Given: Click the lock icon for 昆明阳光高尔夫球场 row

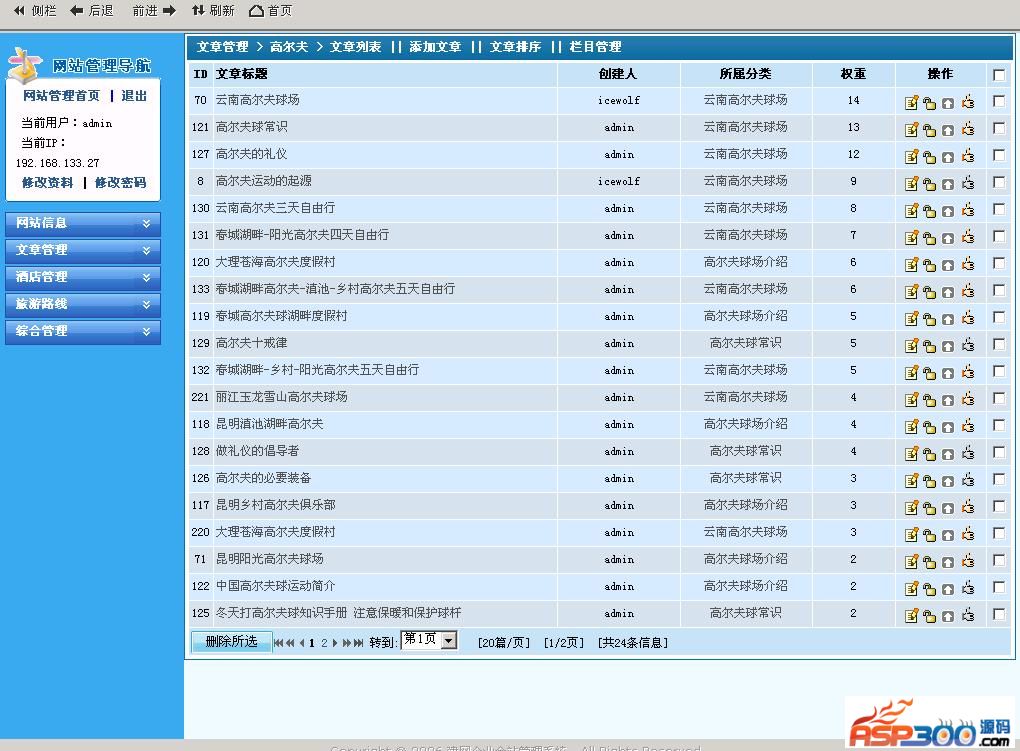Looking at the screenshot, I should [x=929, y=561].
